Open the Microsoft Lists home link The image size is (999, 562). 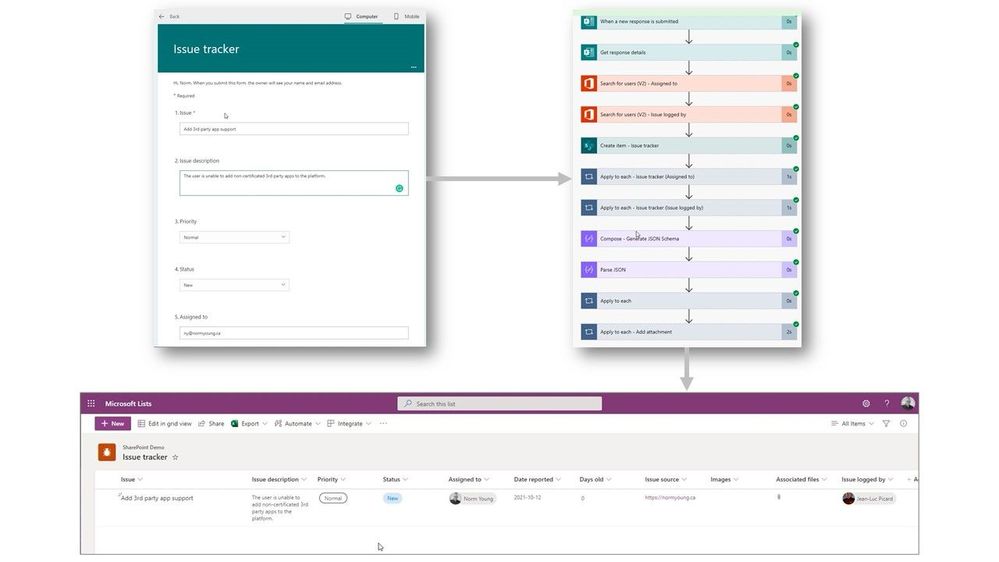pyautogui.click(x=128, y=403)
